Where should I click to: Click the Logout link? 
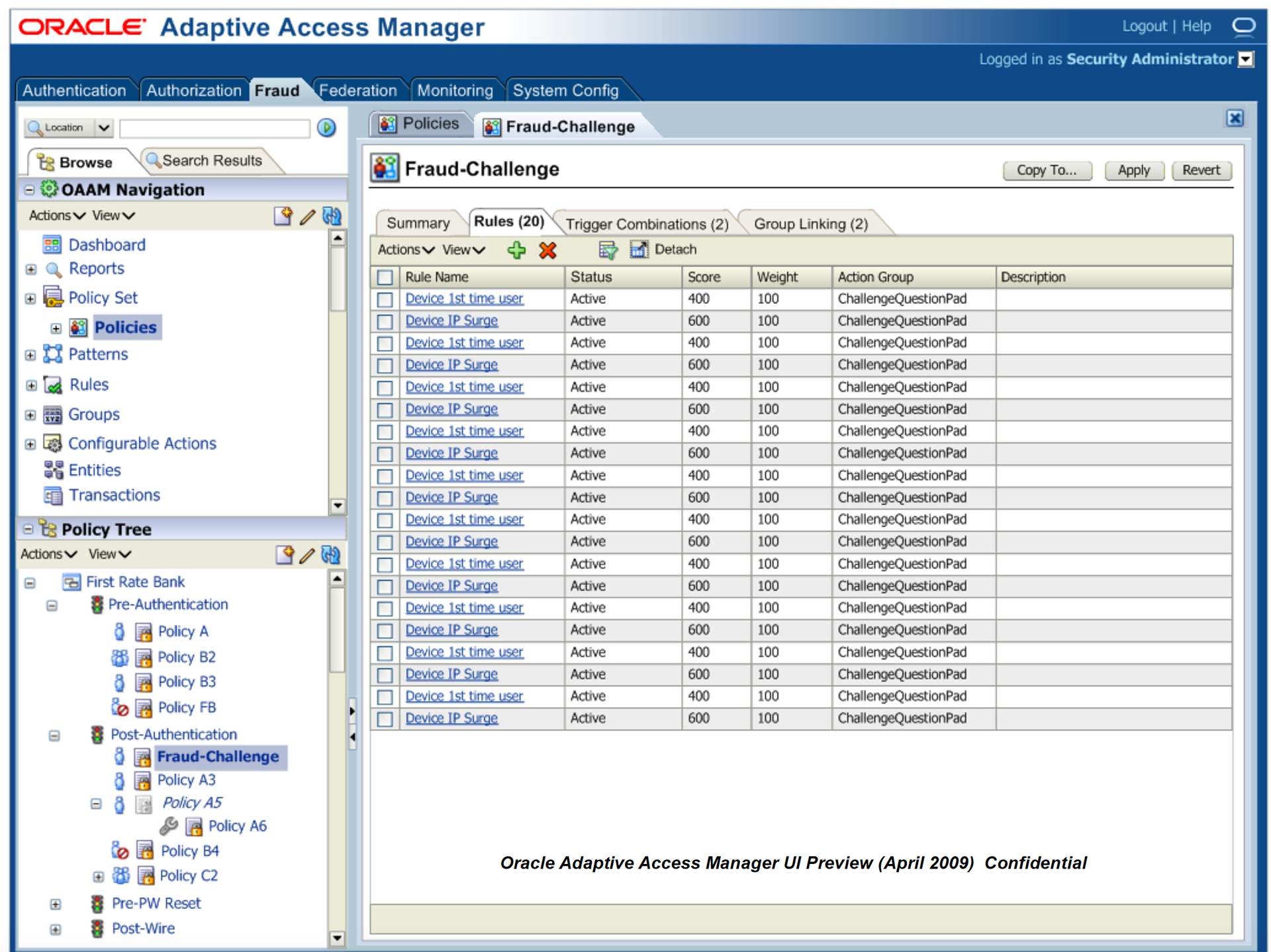tap(1144, 26)
